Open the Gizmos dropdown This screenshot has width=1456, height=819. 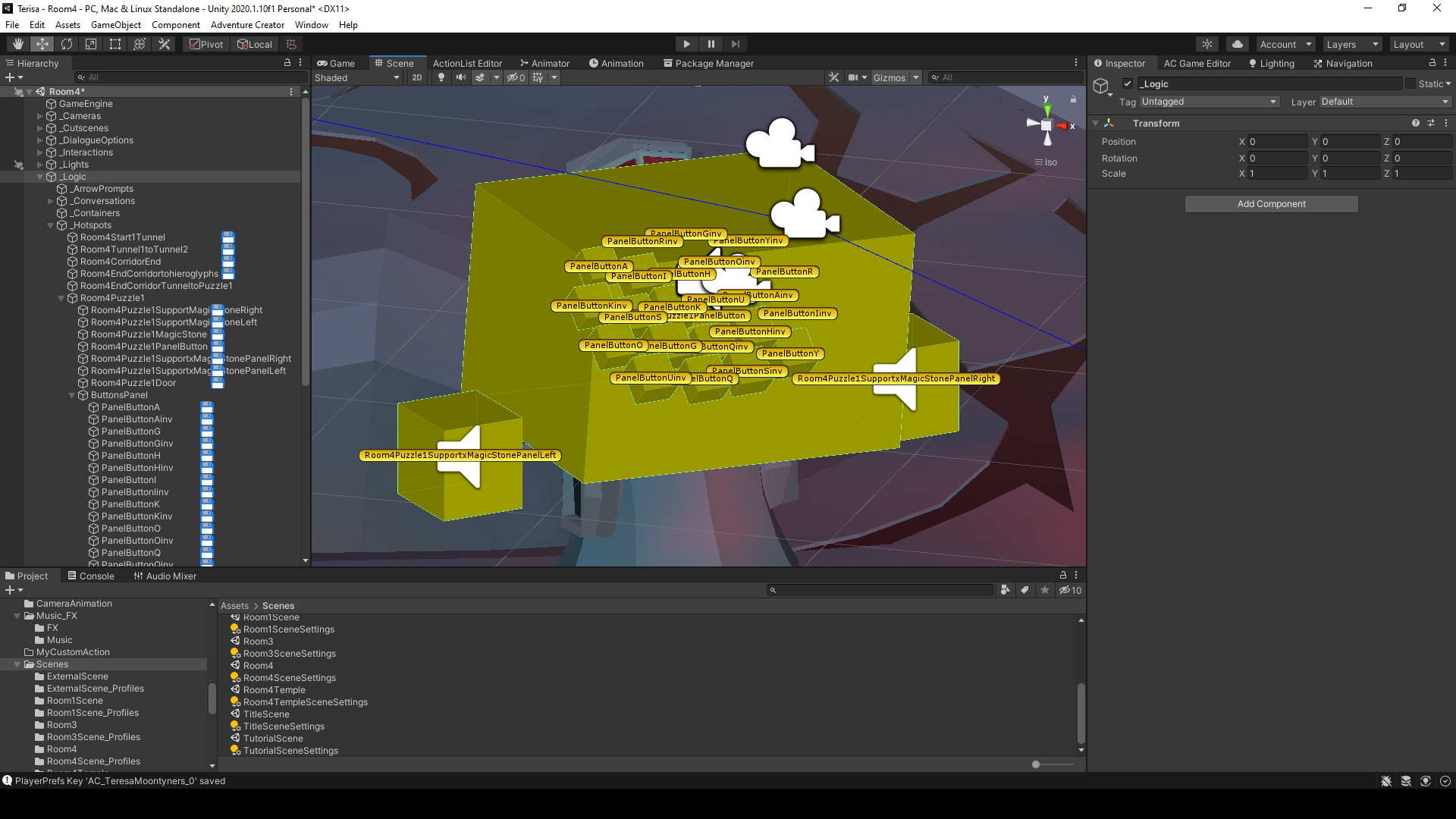[896, 77]
